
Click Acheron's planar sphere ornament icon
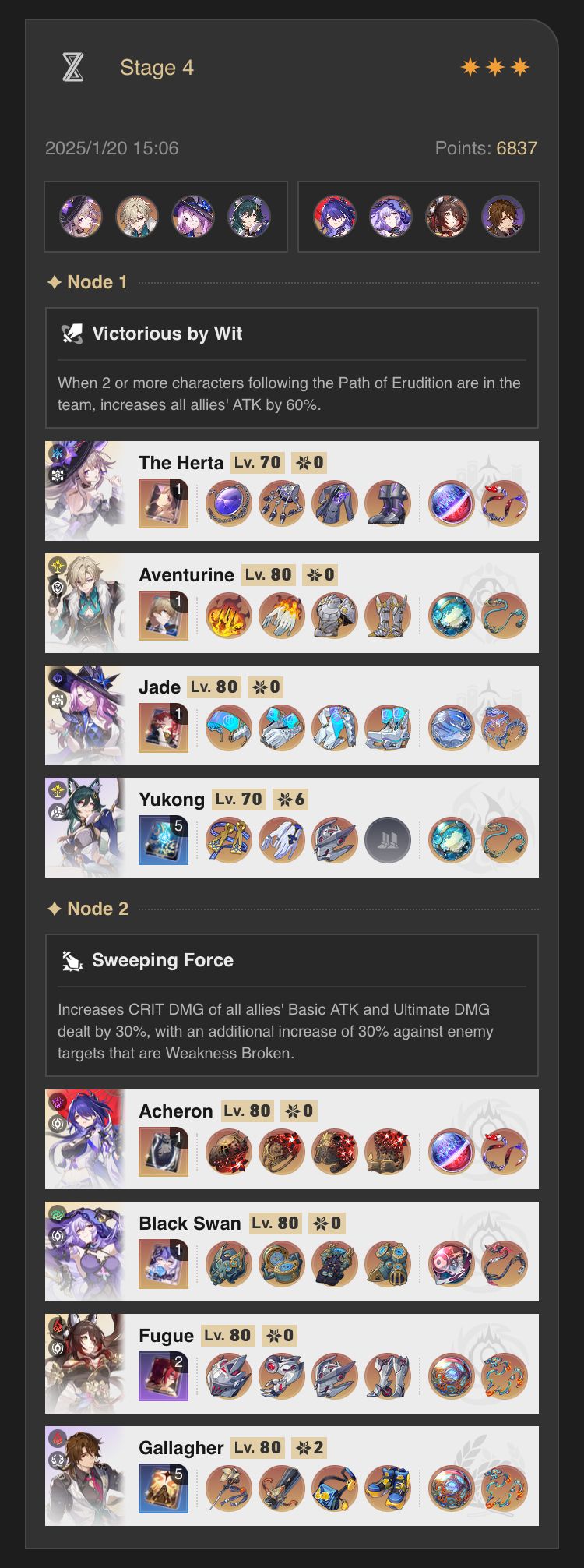click(452, 1152)
